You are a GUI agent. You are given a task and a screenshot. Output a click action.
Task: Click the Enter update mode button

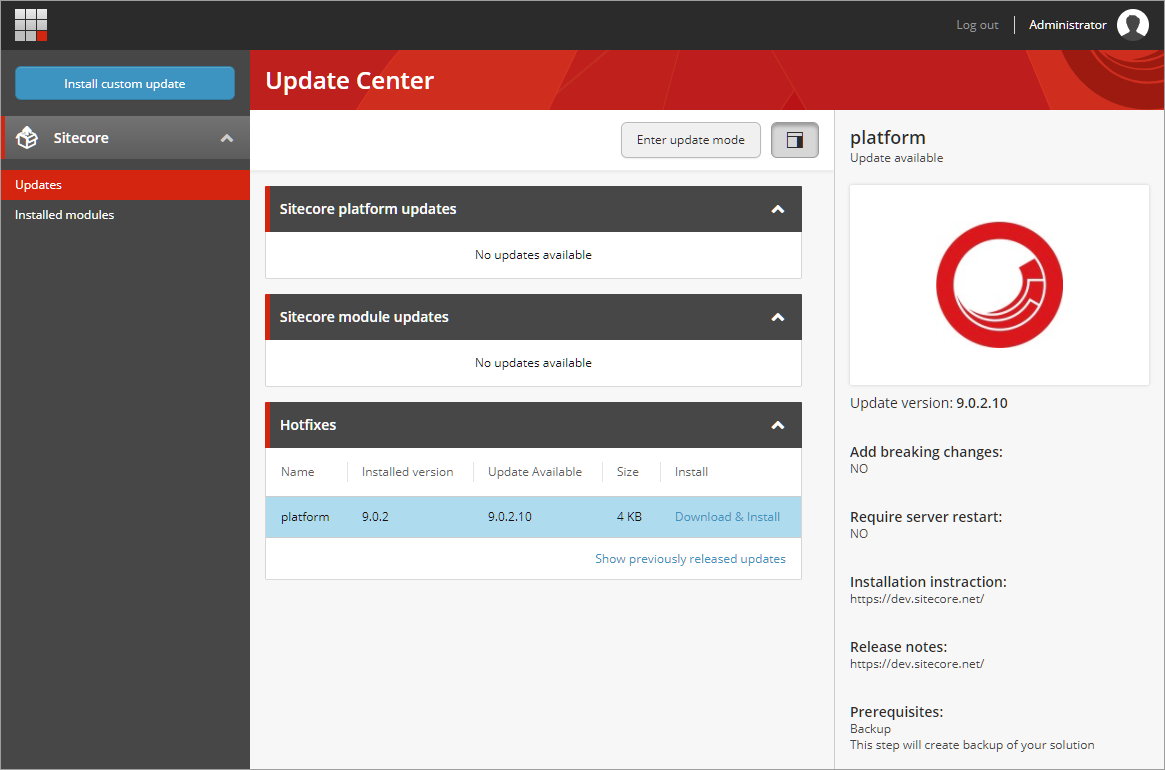(x=690, y=140)
